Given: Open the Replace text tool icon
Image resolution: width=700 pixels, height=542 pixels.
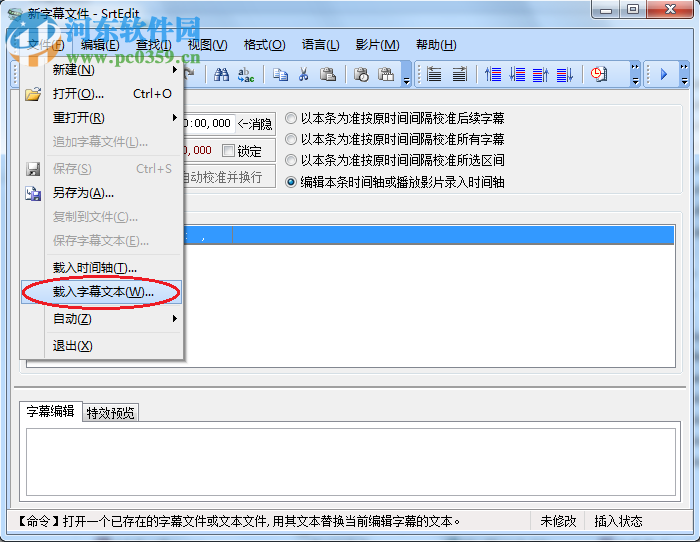Looking at the screenshot, I should 246,75.
